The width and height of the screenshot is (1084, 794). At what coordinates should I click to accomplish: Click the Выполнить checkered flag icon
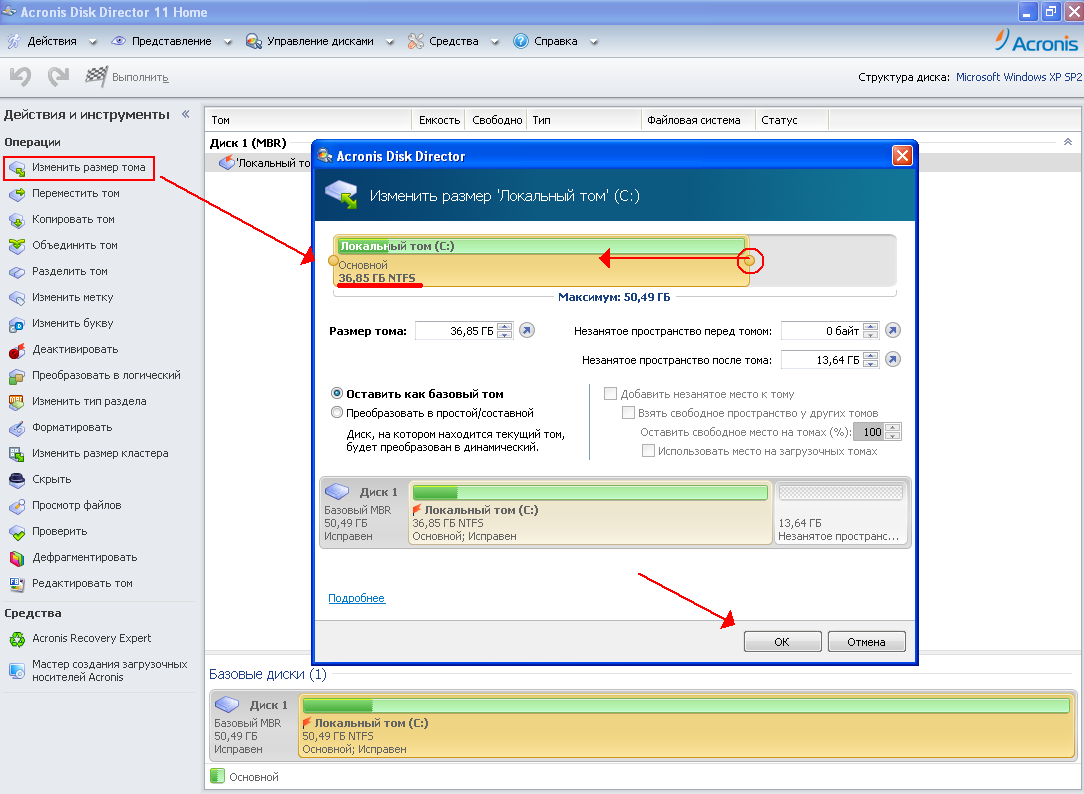click(x=96, y=76)
